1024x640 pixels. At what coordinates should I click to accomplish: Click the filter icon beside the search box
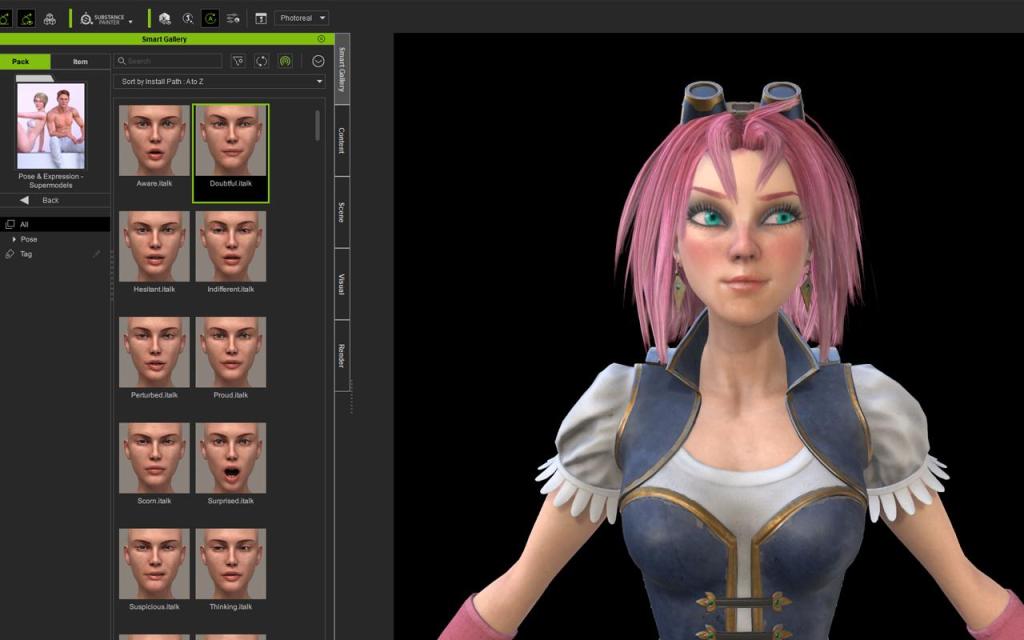pyautogui.click(x=238, y=61)
